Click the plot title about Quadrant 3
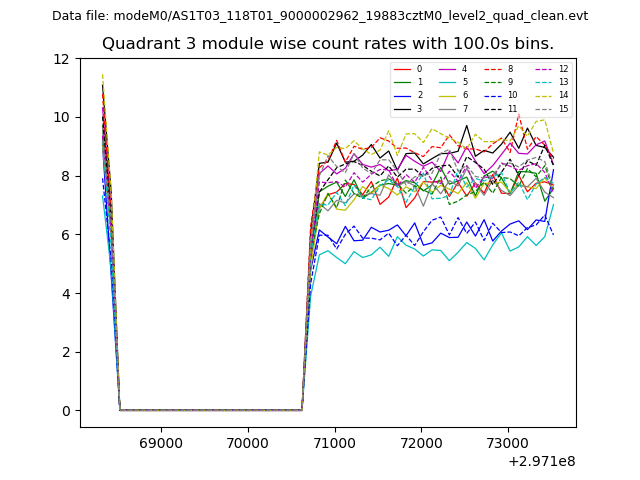This screenshot has width=640, height=480. pos(328,44)
